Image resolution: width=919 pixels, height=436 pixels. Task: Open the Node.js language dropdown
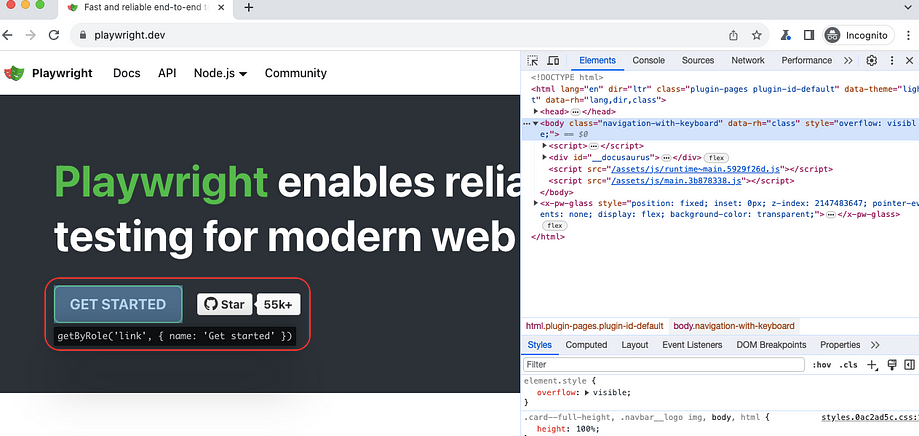click(x=220, y=73)
